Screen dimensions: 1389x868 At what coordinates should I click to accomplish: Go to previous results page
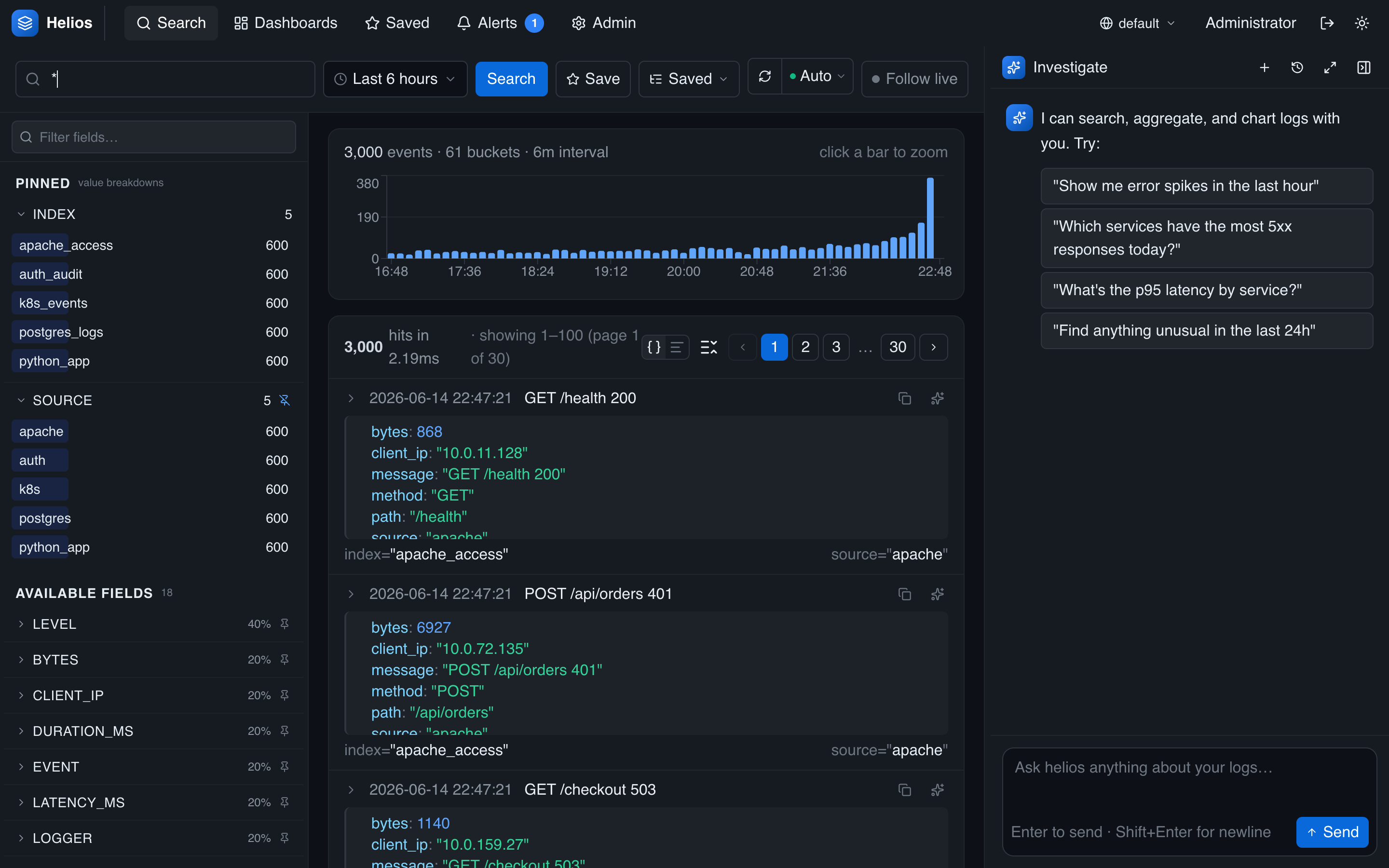[x=743, y=347]
